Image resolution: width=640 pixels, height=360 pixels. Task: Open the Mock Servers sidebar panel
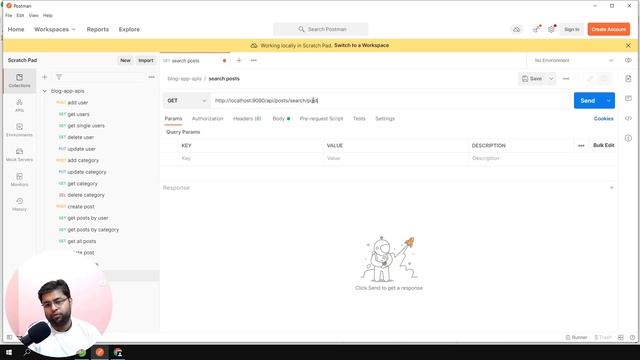coord(19,155)
